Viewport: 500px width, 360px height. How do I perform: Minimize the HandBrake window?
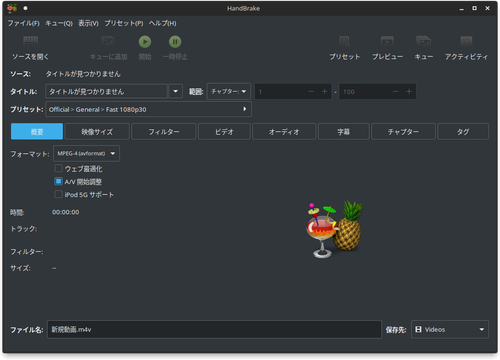pos(461,8)
